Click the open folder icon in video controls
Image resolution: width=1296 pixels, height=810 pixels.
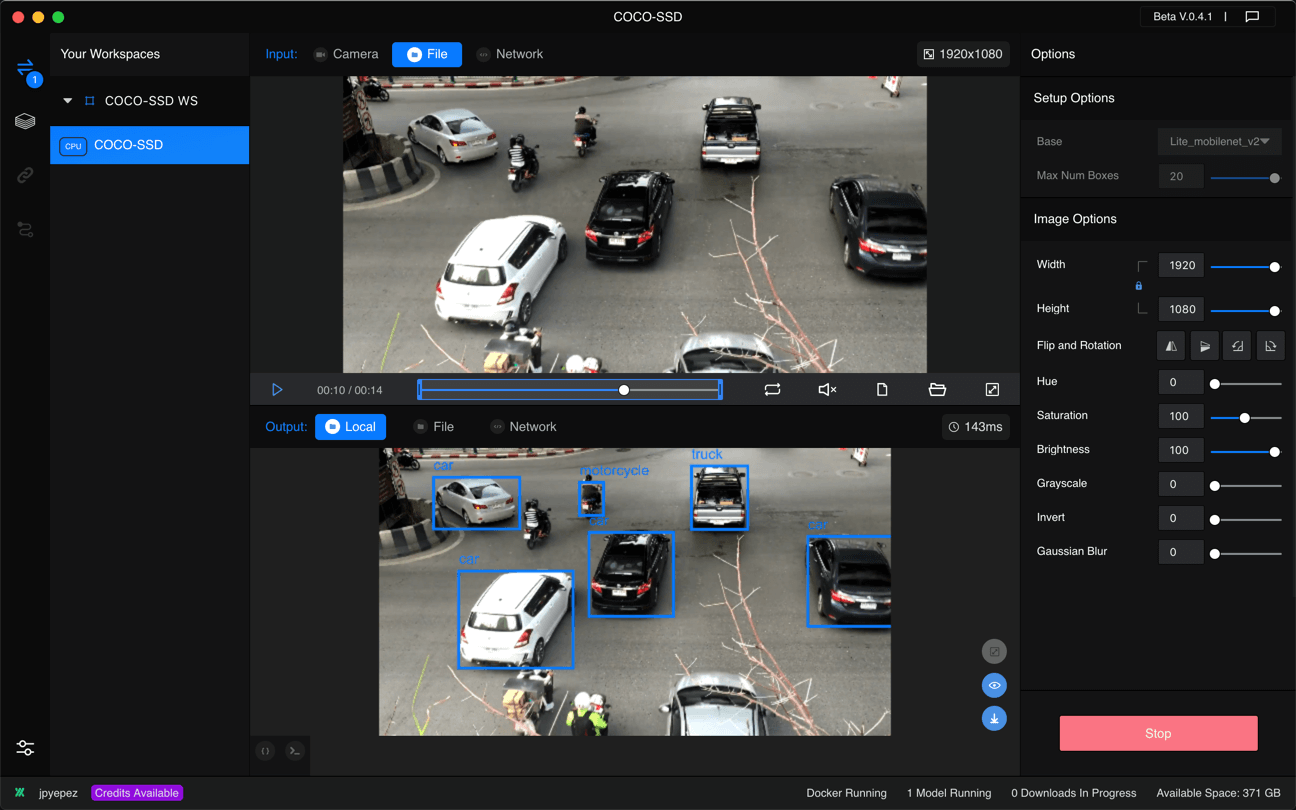click(x=937, y=390)
